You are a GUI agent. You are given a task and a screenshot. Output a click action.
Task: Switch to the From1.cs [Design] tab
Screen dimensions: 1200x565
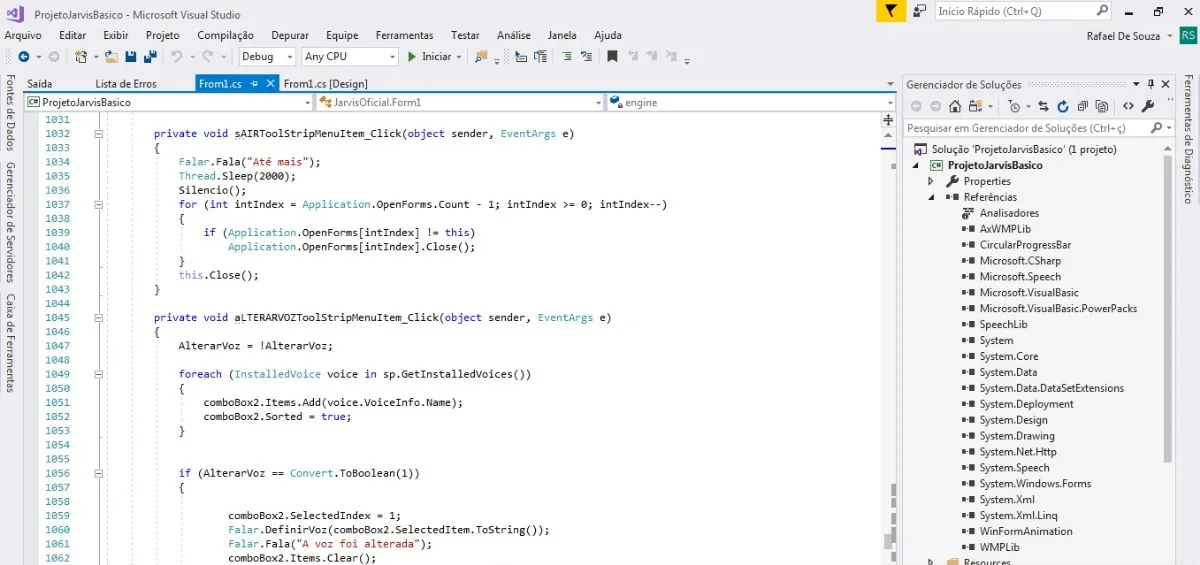point(325,84)
